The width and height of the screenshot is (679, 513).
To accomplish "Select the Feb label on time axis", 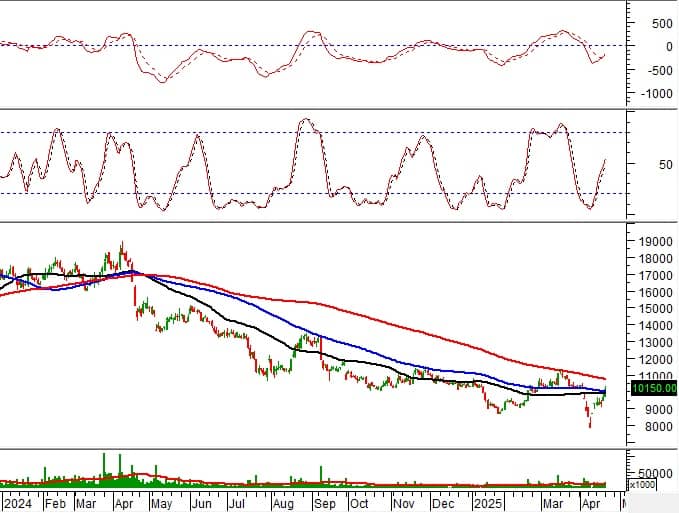I will [56, 503].
